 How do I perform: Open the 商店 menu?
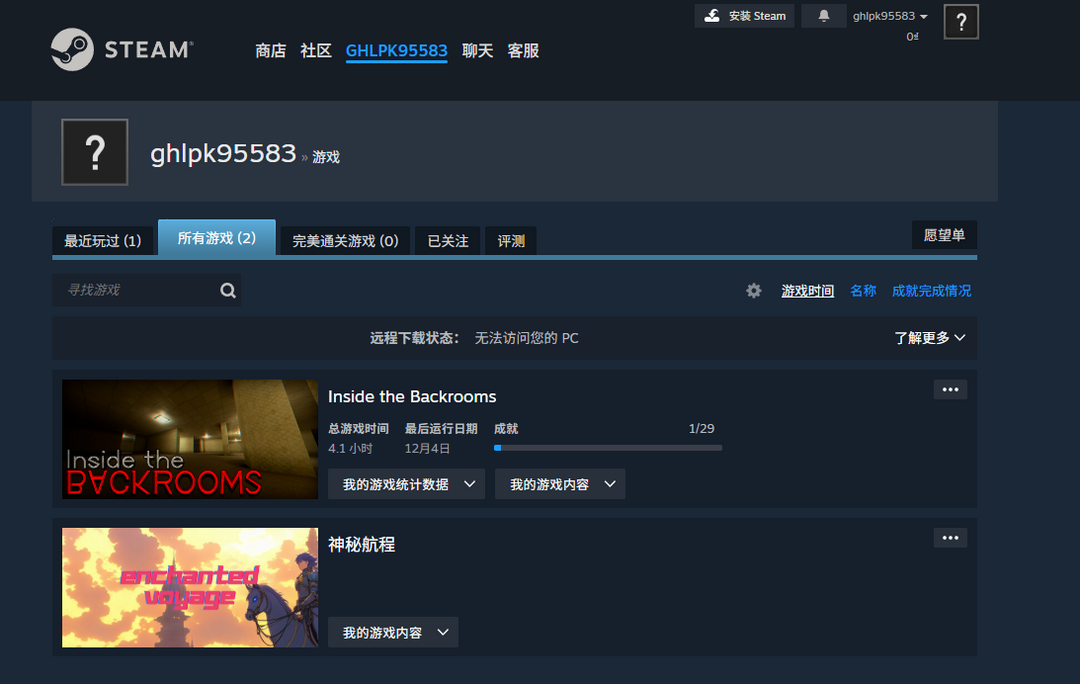(270, 50)
